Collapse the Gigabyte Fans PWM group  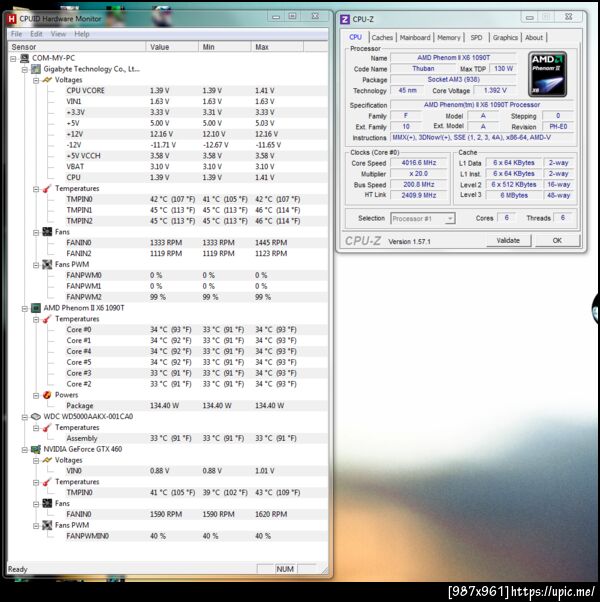(x=36, y=265)
